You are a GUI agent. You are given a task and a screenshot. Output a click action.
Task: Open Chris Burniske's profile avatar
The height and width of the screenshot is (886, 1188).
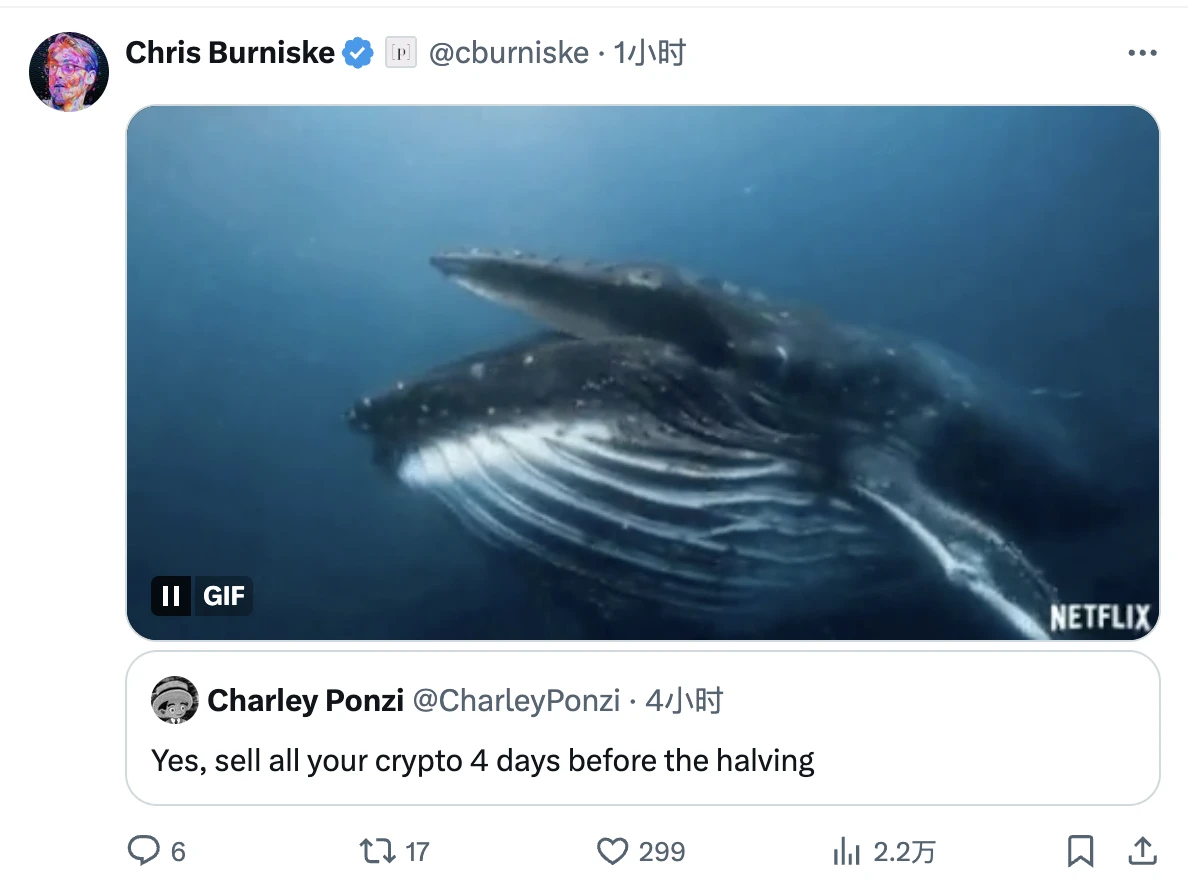69,71
